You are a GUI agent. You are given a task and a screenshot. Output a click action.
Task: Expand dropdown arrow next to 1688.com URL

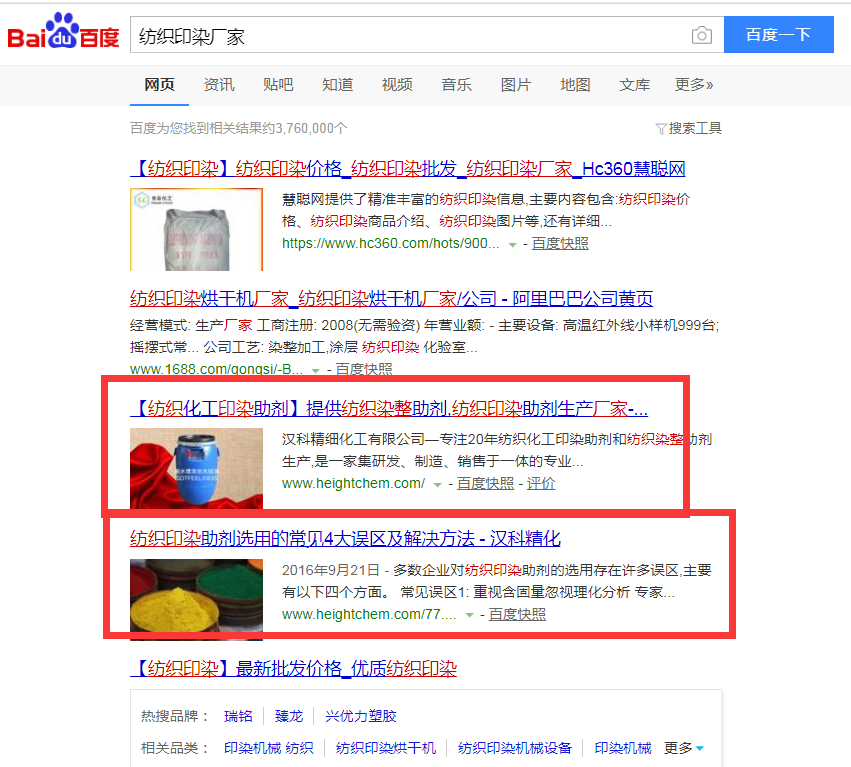pyautogui.click(x=315, y=370)
